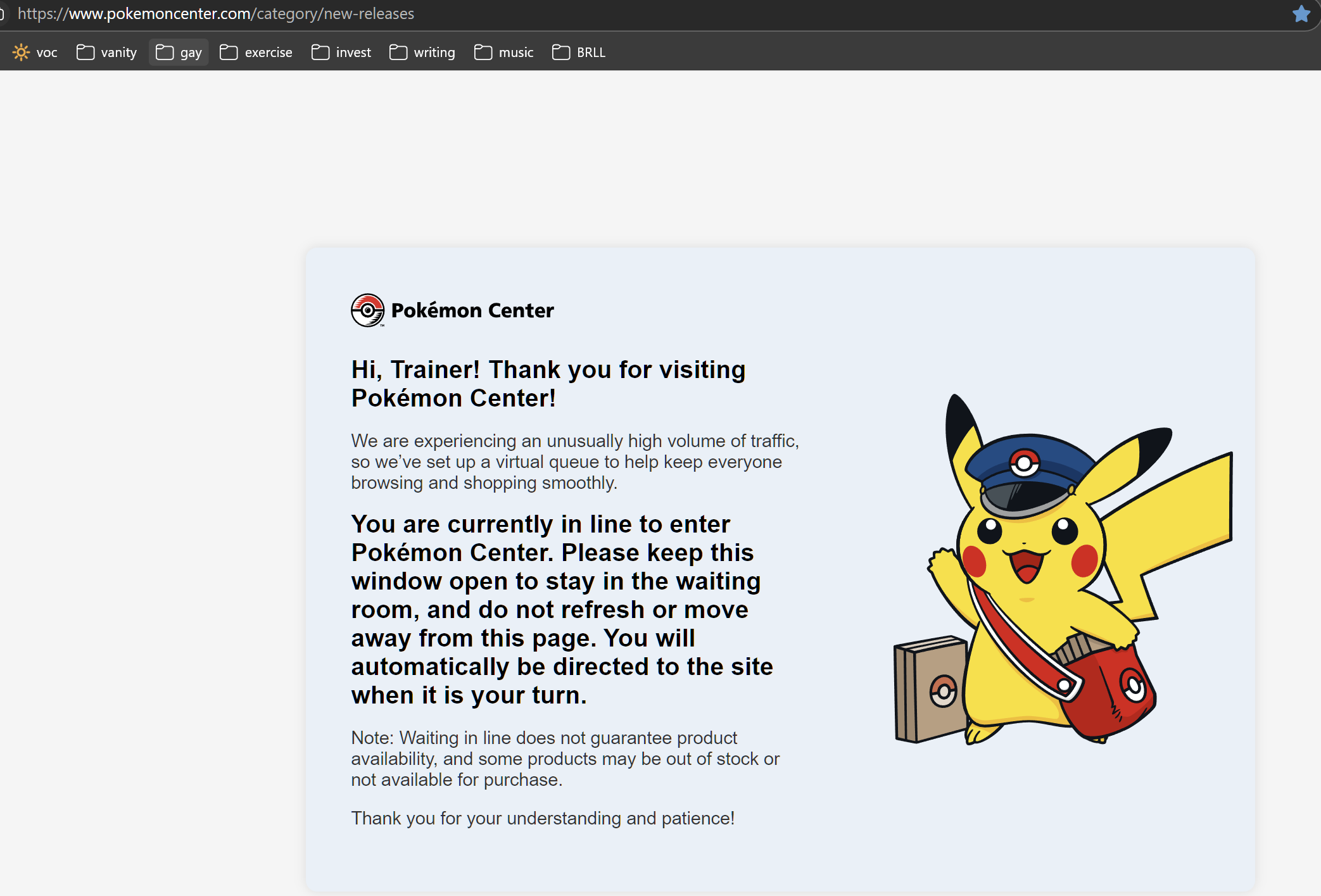
Task: Open the invest bookmarks folder
Action: tap(341, 52)
